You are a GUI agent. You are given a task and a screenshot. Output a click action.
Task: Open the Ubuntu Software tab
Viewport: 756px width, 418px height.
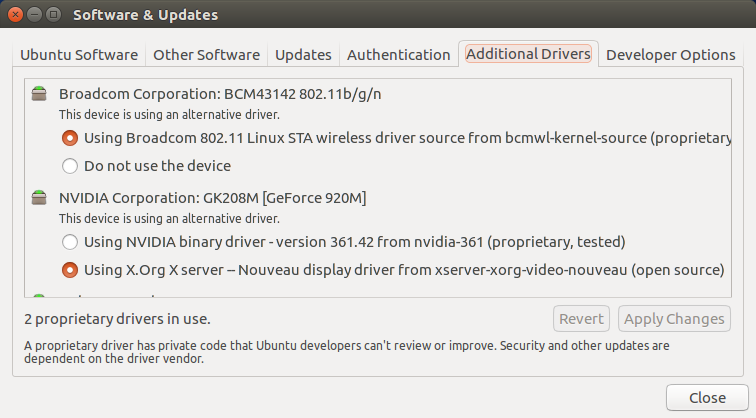pyautogui.click(x=79, y=54)
